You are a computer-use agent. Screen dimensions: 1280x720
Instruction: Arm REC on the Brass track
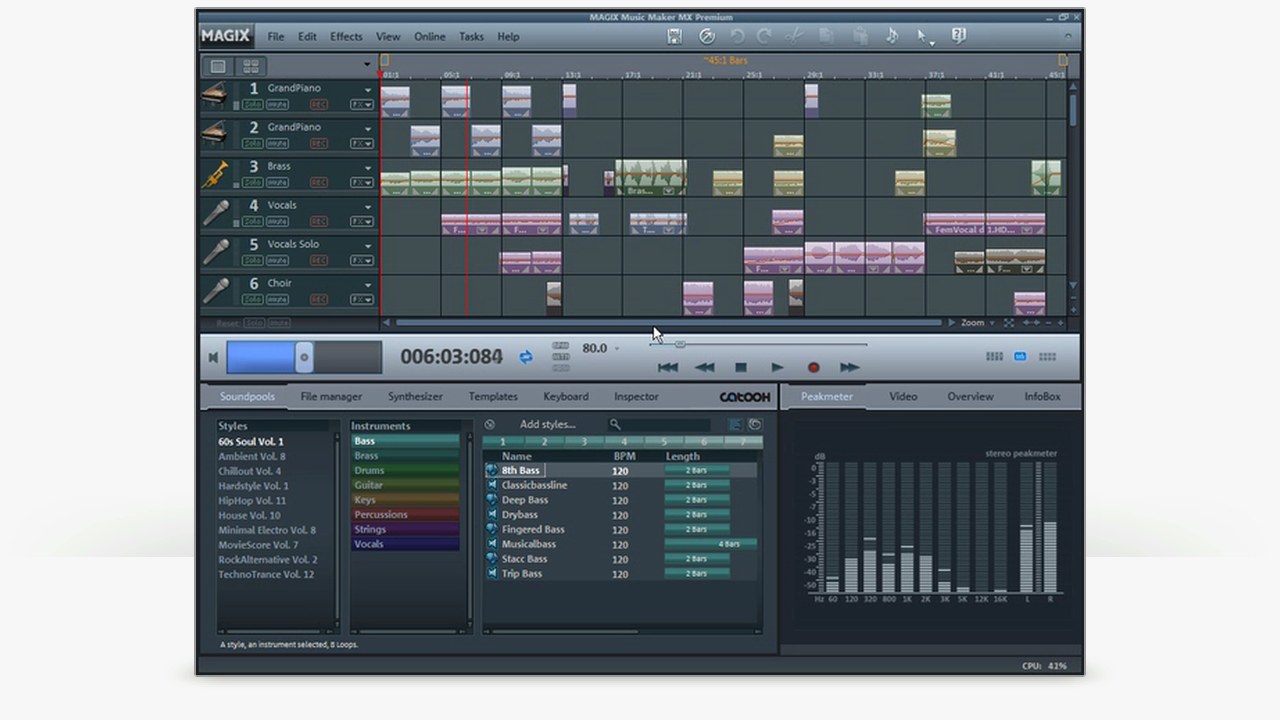pos(319,182)
